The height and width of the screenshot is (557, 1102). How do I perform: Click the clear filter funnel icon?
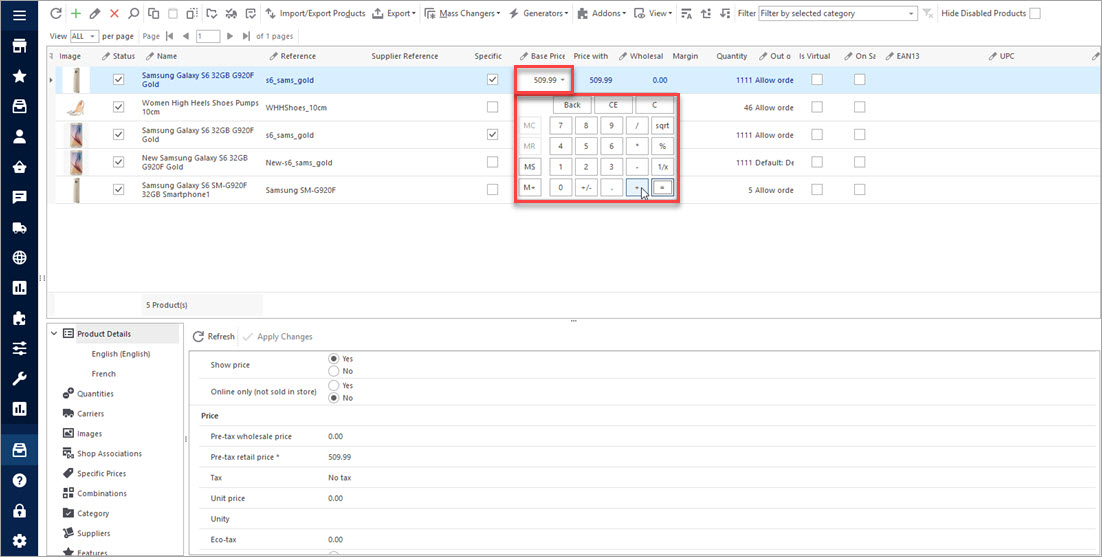coord(928,13)
